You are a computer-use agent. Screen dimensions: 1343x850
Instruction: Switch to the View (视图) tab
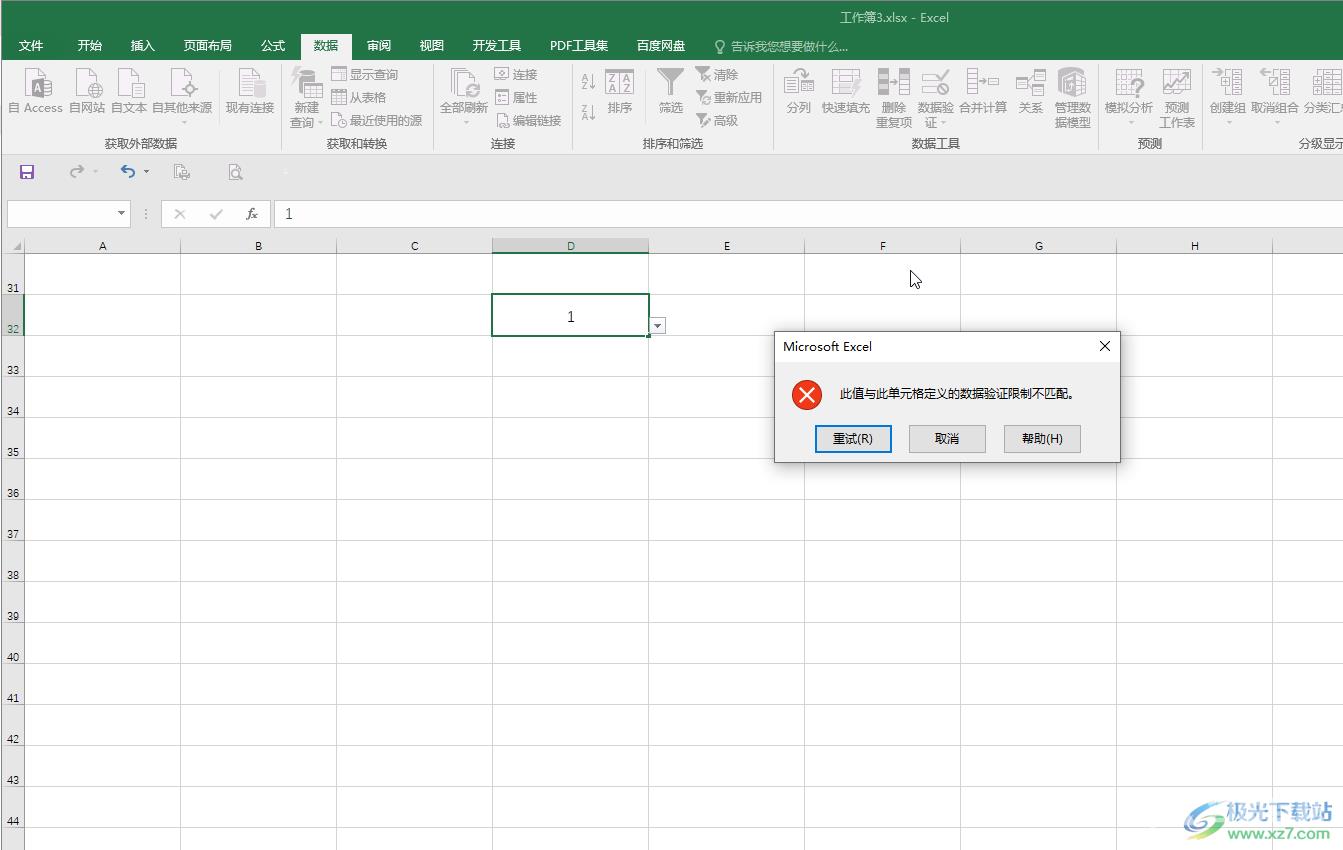coord(432,46)
